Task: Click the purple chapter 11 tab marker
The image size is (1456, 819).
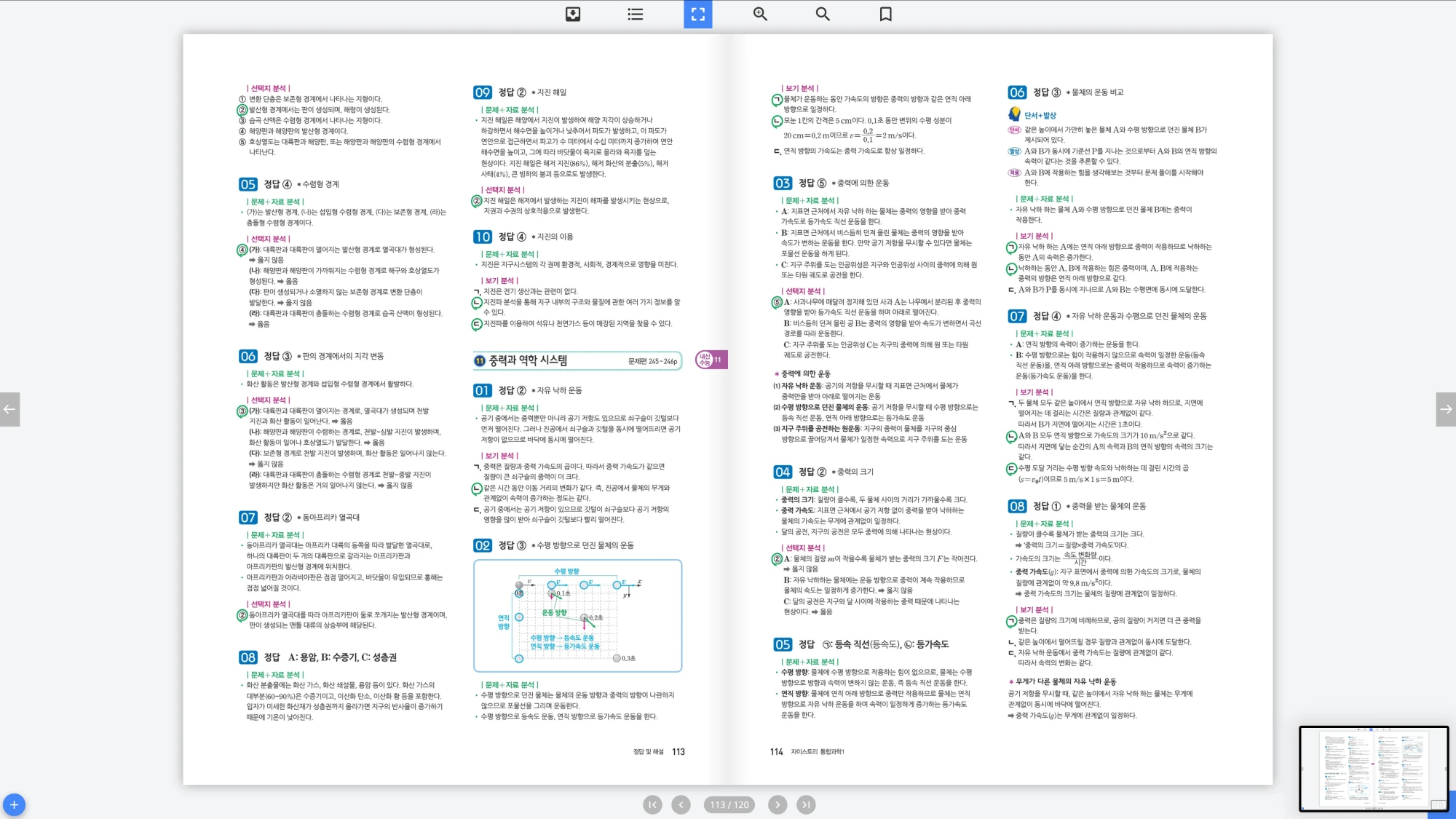Action: (711, 360)
